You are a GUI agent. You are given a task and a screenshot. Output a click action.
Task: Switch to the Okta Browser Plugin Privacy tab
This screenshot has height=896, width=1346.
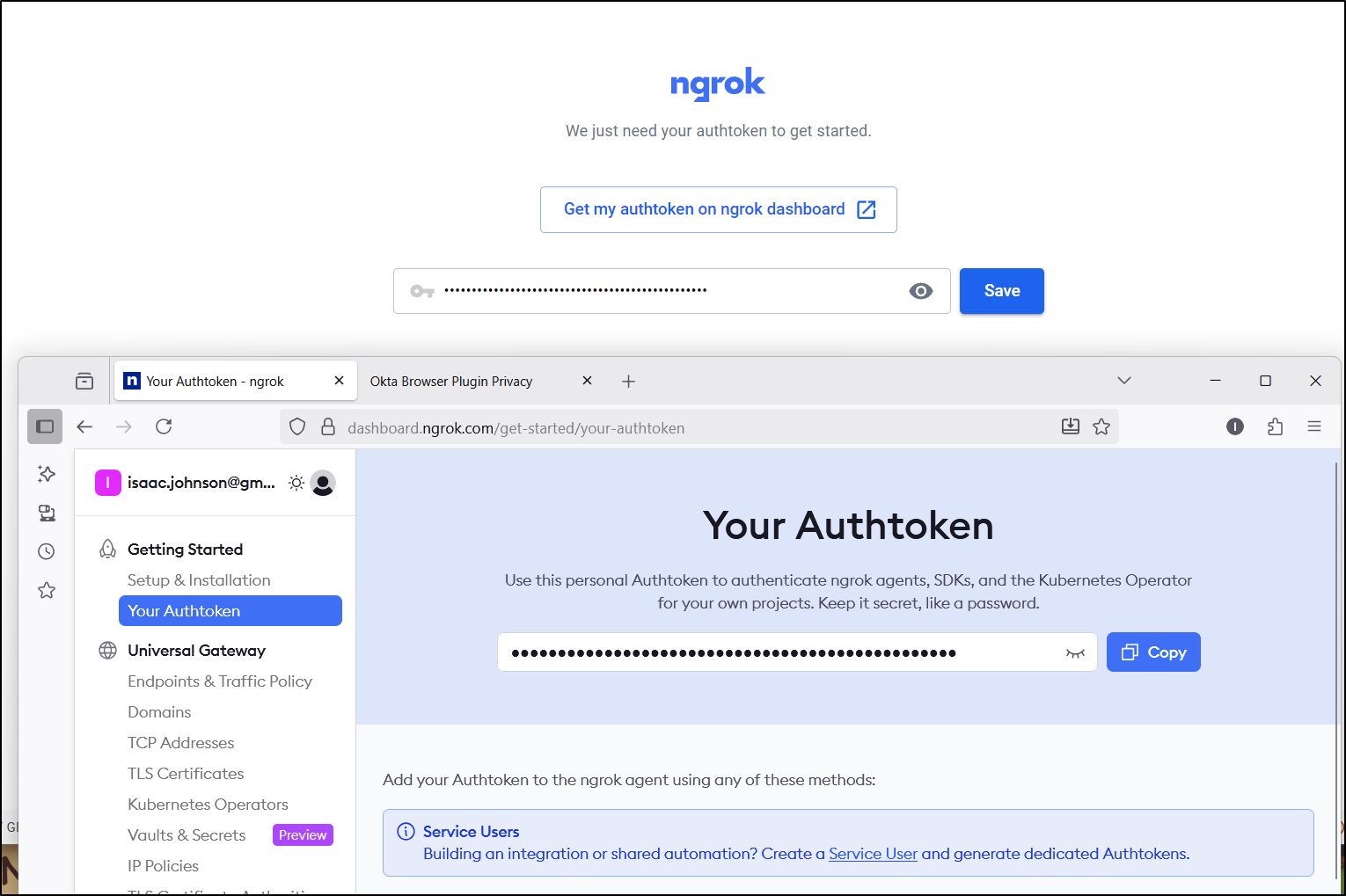point(451,382)
